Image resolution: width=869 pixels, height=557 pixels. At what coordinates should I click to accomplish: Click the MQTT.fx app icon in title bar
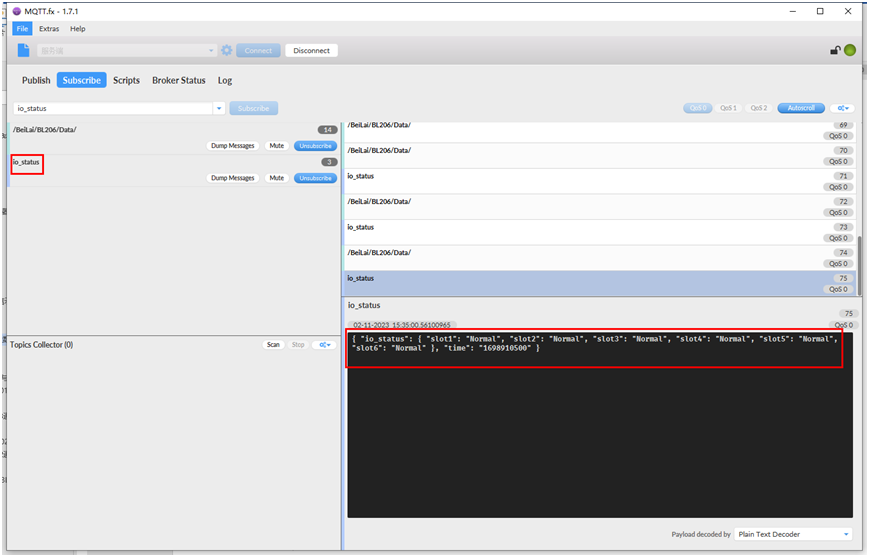tap(17, 11)
